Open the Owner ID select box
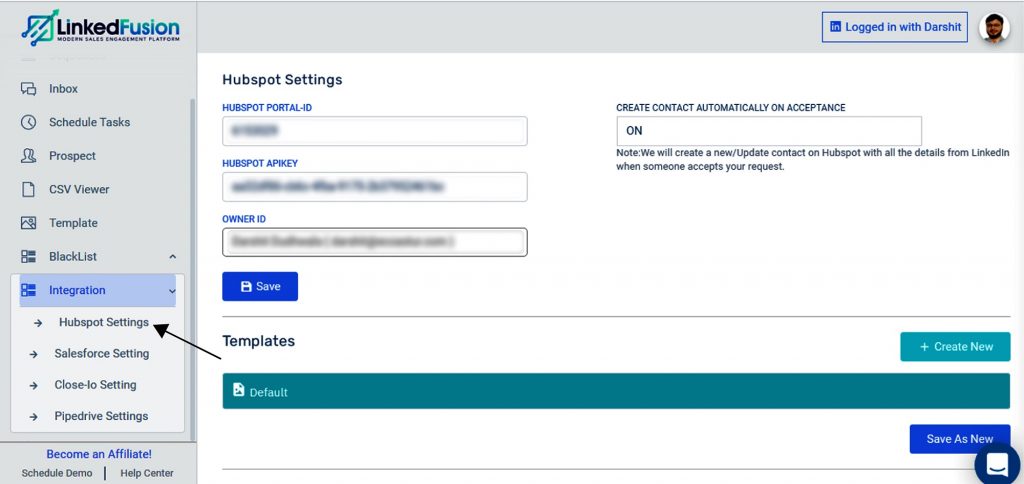Viewport: 1024px width, 484px height. tap(375, 242)
